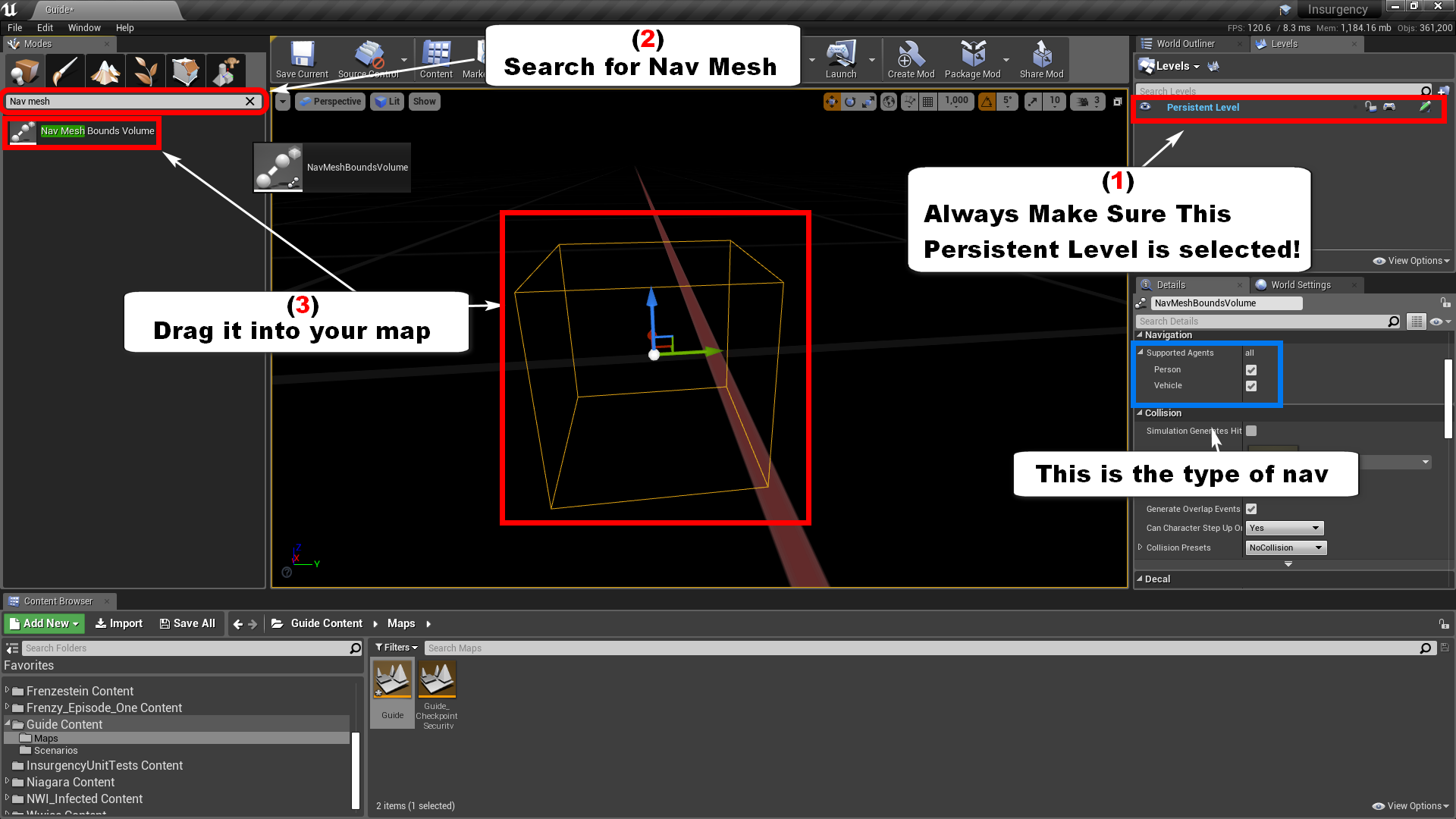Select Nav Mesh Bounds Volume in Modes list
Screen dimensions: 1456x819
(x=83, y=131)
